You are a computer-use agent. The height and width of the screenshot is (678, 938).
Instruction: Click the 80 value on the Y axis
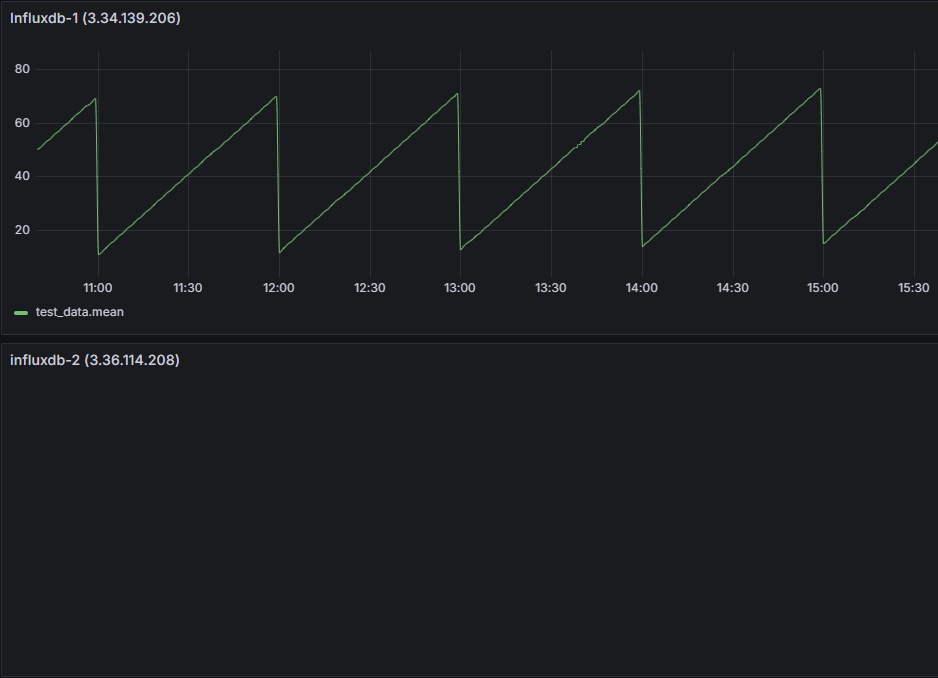point(22,69)
